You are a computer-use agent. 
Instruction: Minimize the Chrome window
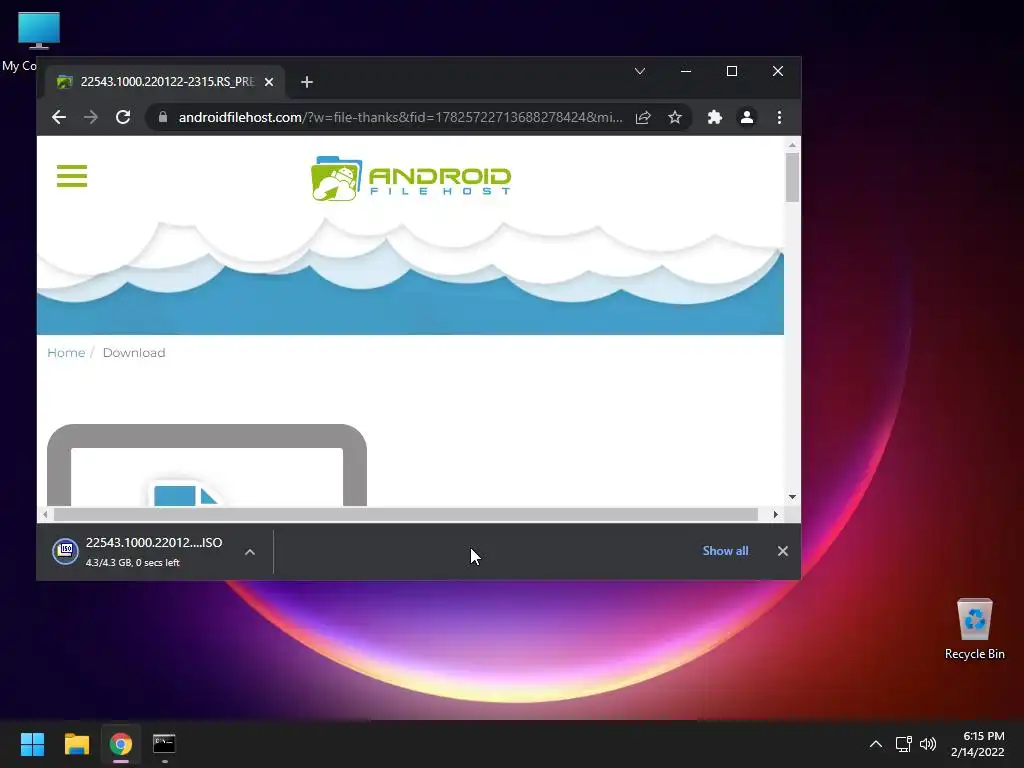click(686, 71)
